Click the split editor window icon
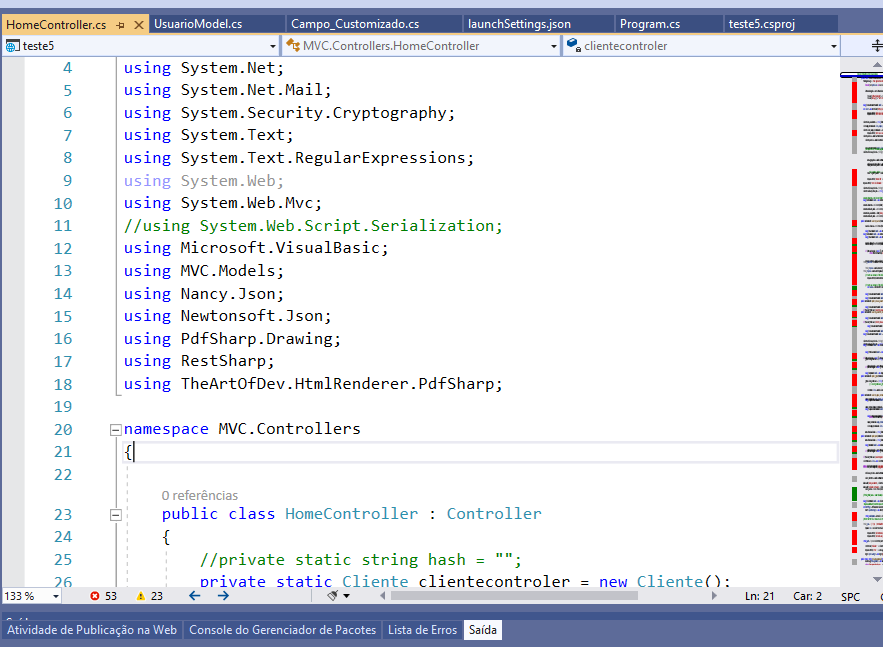Viewport: 883px width, 647px height. 876,46
